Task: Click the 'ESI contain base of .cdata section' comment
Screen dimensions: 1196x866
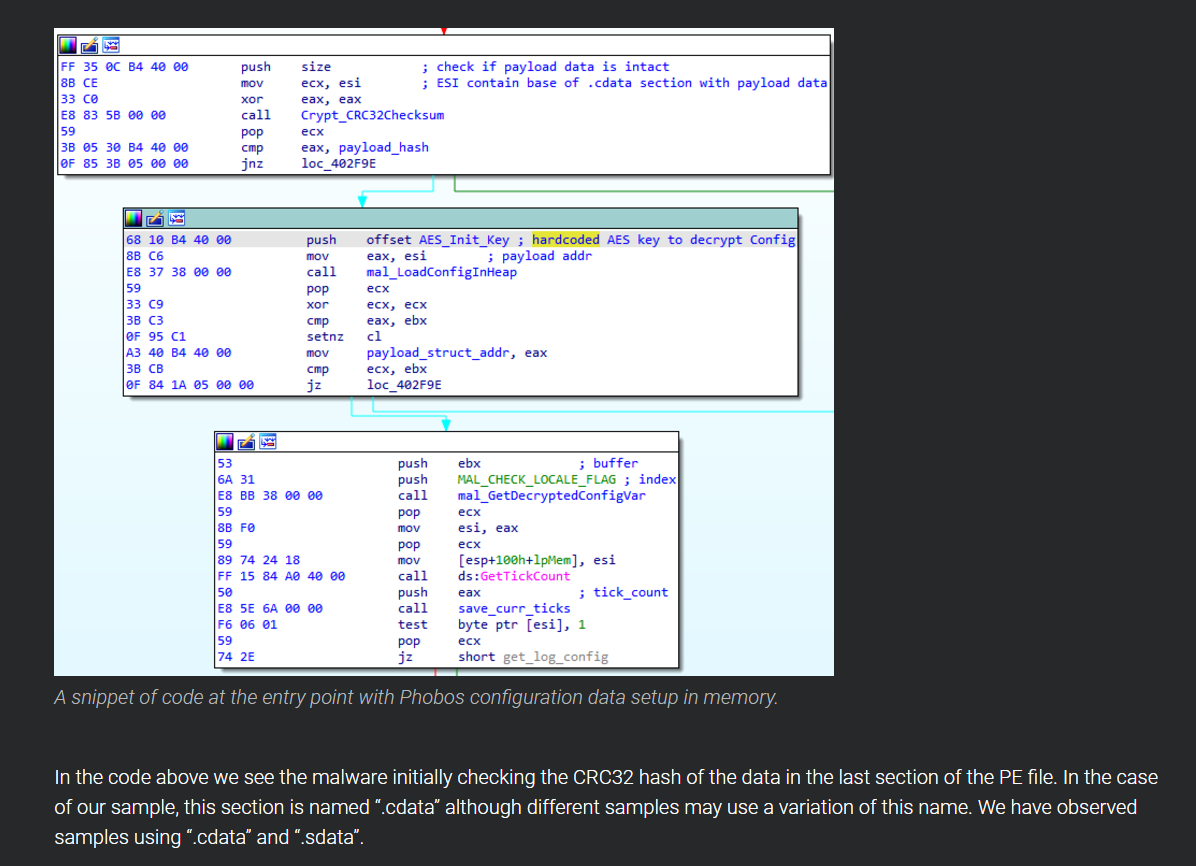Action: click(624, 83)
